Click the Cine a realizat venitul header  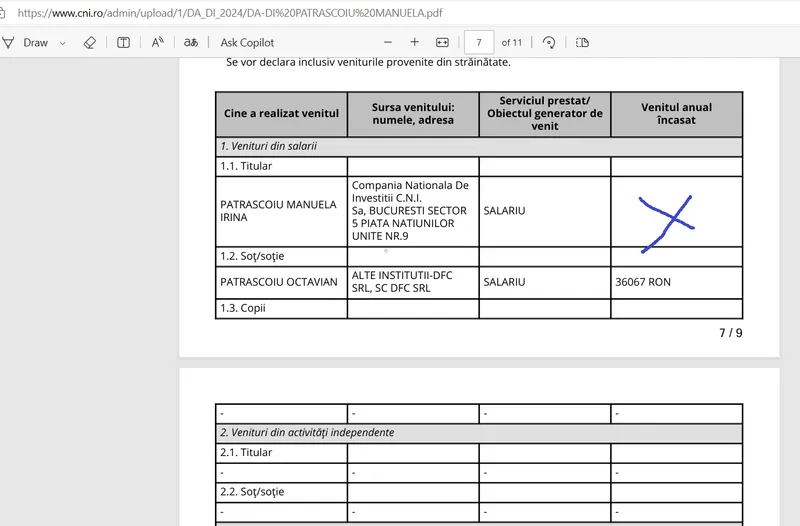pyautogui.click(x=281, y=114)
